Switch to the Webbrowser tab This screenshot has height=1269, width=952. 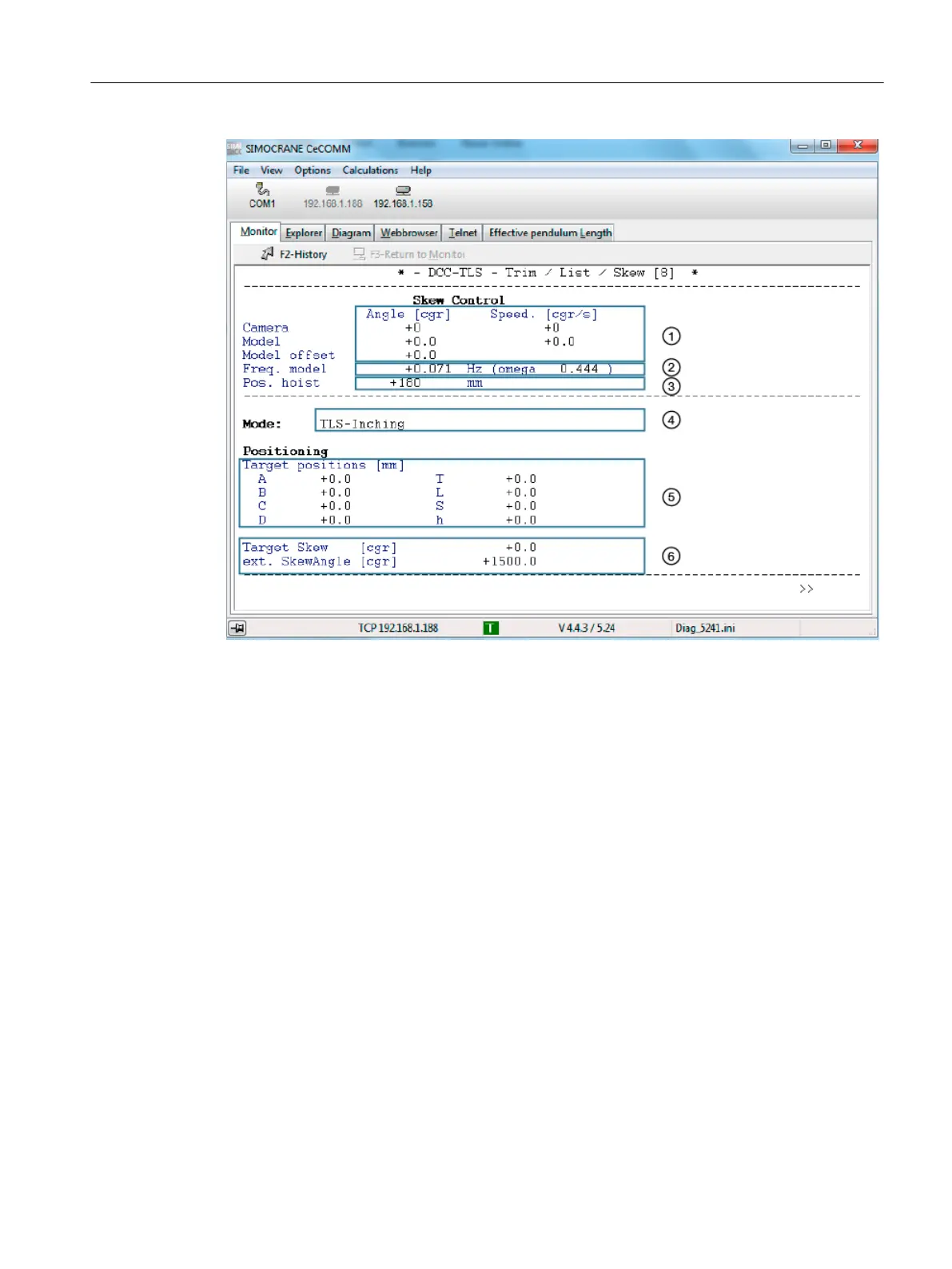tap(408, 233)
